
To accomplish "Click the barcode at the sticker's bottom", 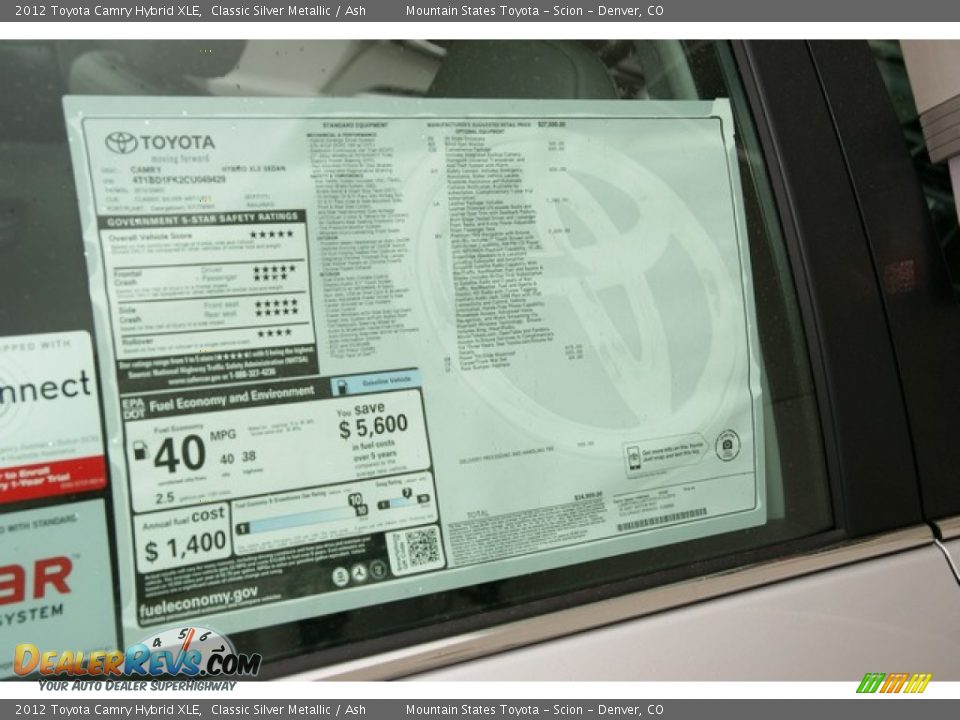I will (662, 519).
